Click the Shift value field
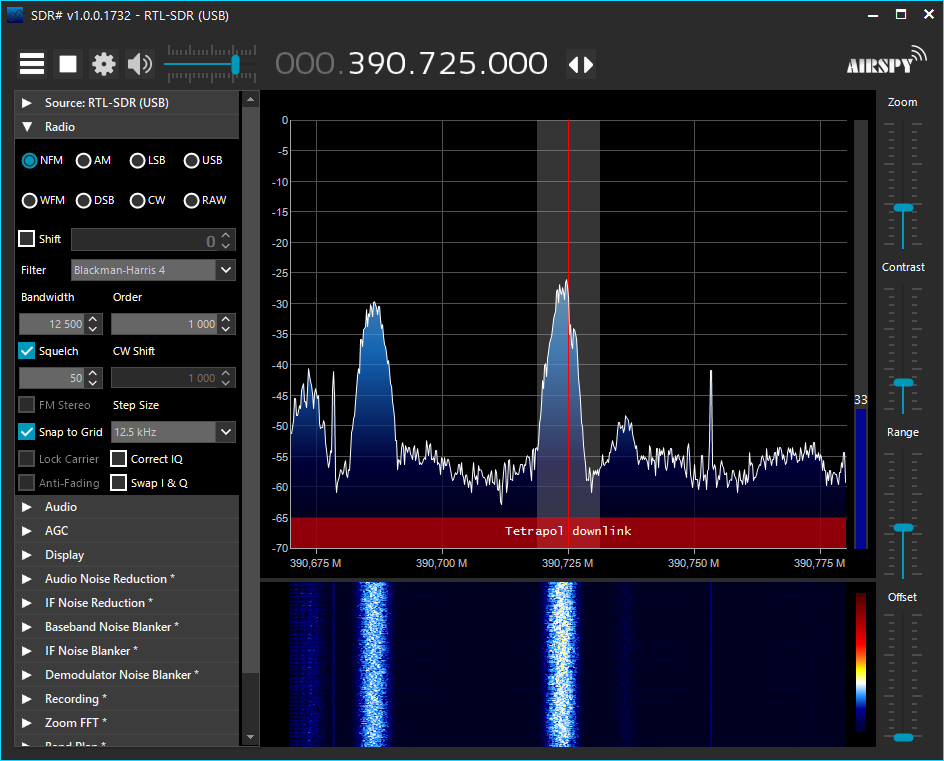Image resolution: width=944 pixels, height=761 pixels. [x=144, y=240]
